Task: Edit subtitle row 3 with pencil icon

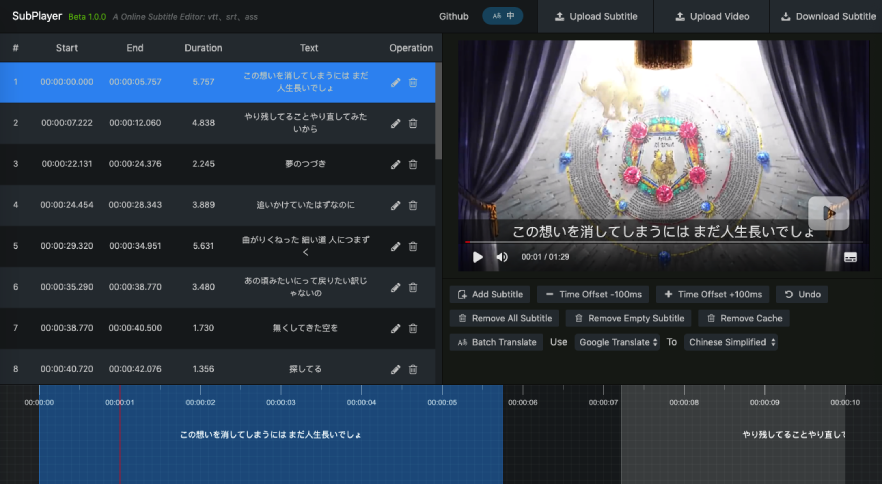Action: [x=395, y=164]
